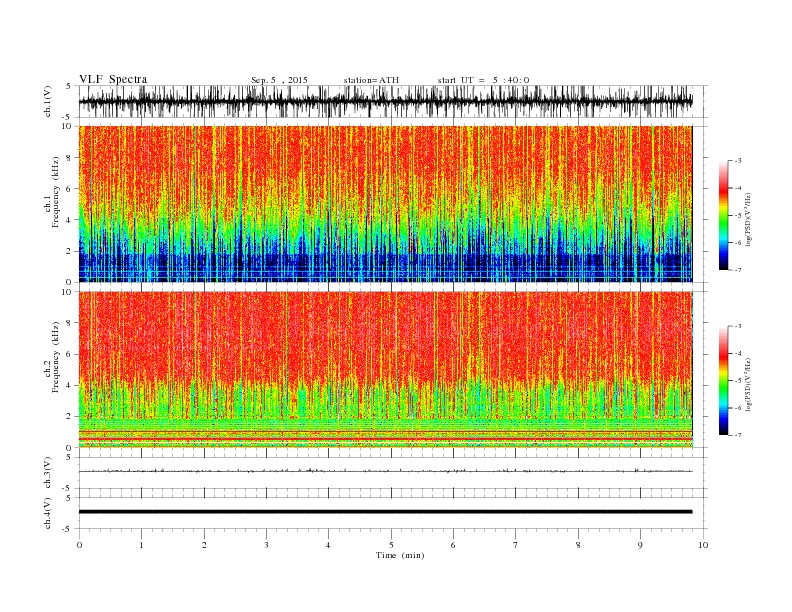Click the "-7" tick on ch.2 colorbar
This screenshot has height=612, width=792.
[x=738, y=435]
